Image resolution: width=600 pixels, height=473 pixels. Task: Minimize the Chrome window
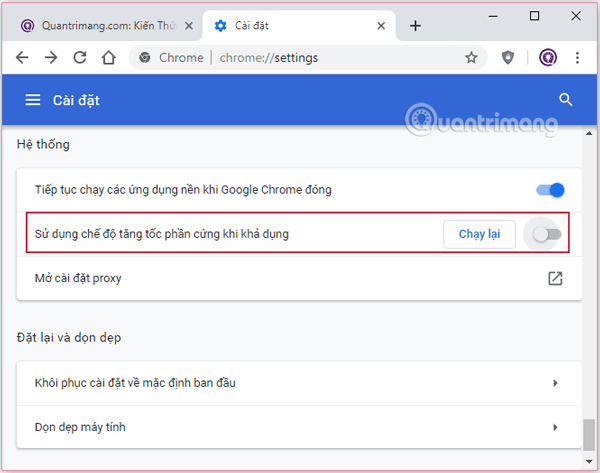click(493, 16)
